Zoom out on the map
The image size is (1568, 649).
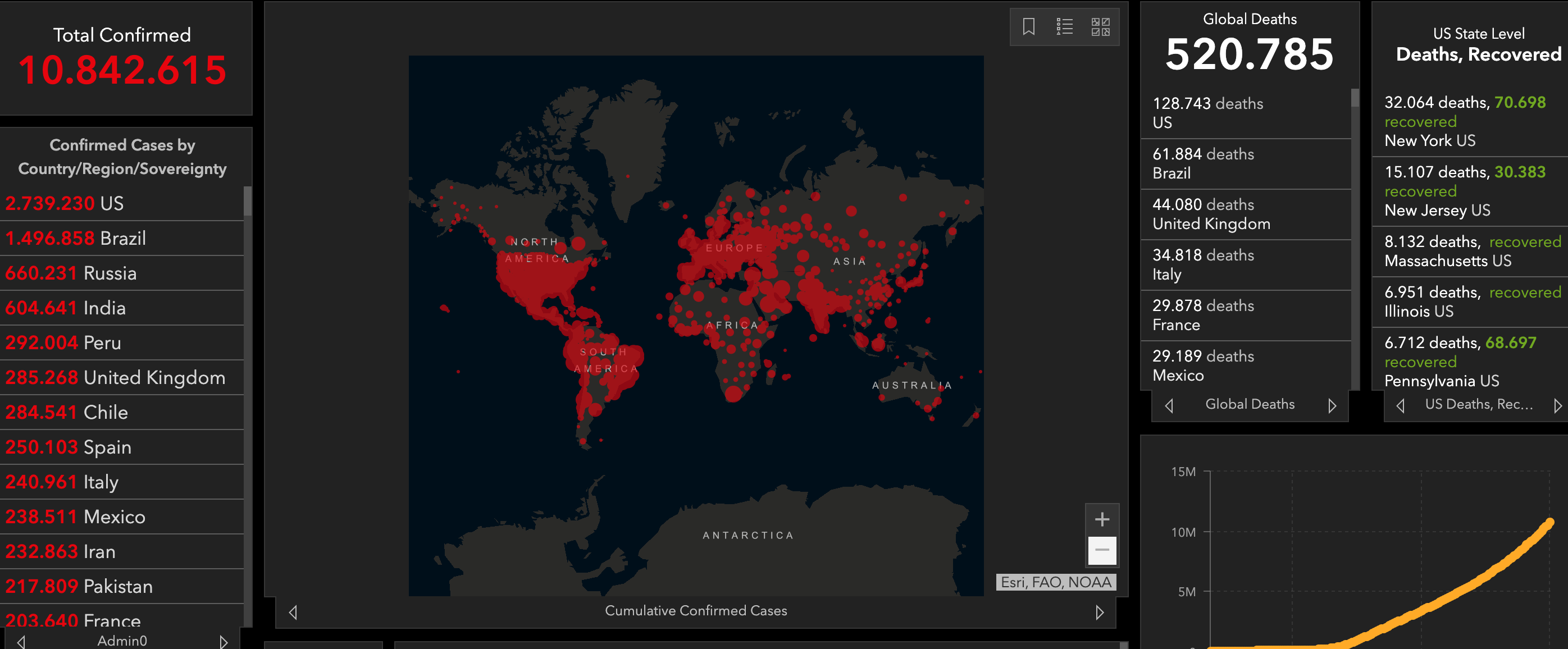click(x=1102, y=550)
